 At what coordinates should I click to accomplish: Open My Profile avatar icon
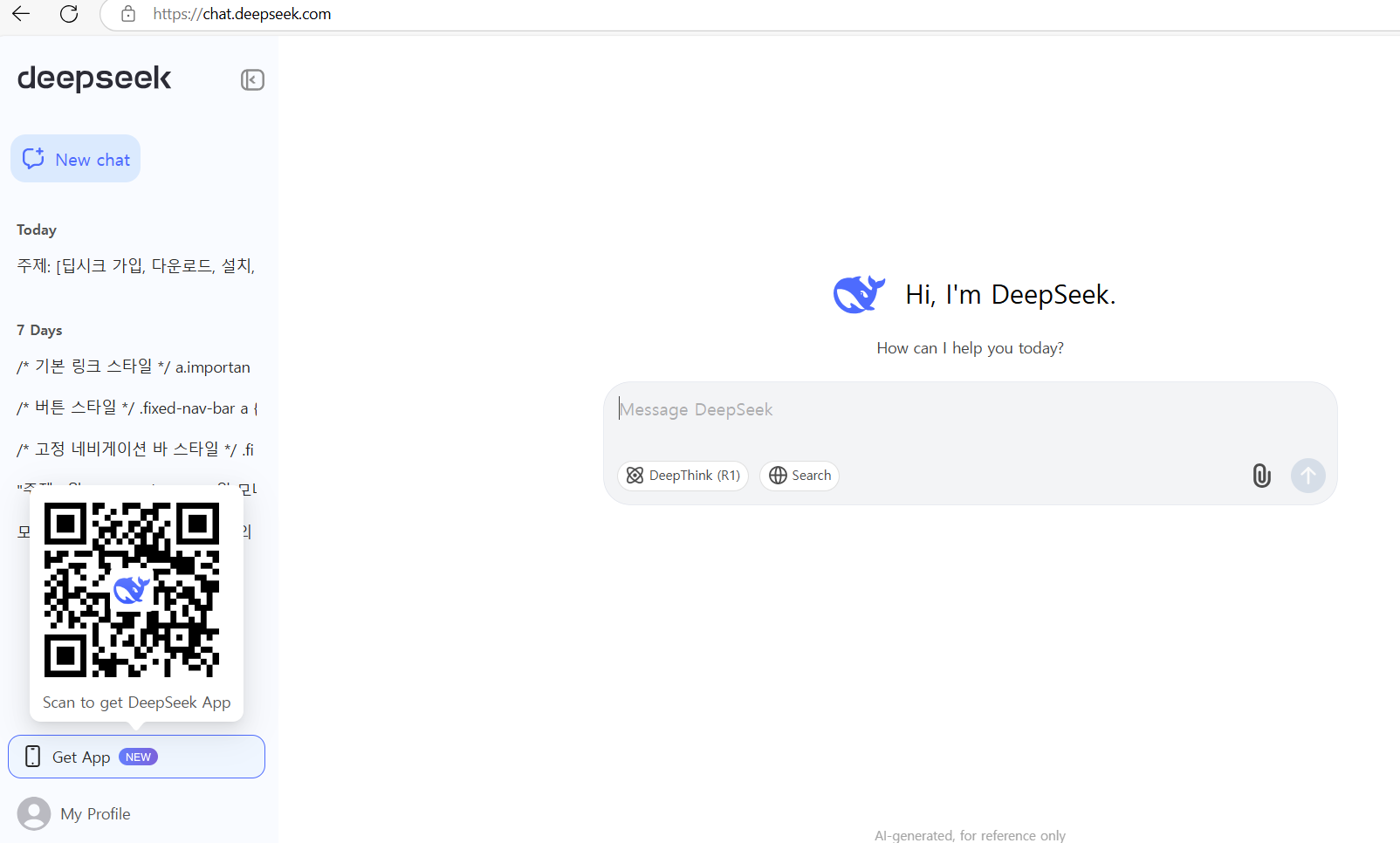coord(33,813)
